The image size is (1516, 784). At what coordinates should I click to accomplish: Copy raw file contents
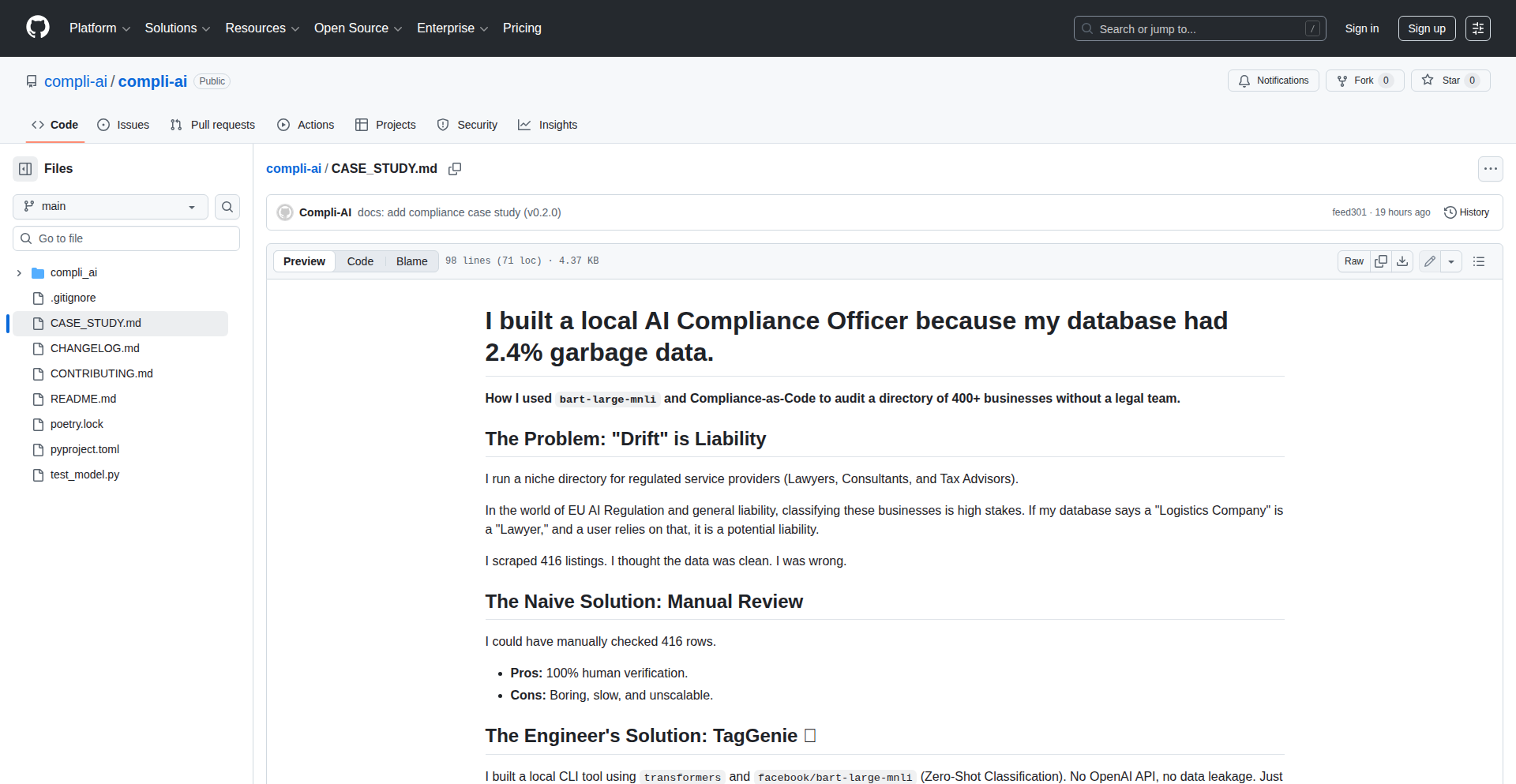1380,261
